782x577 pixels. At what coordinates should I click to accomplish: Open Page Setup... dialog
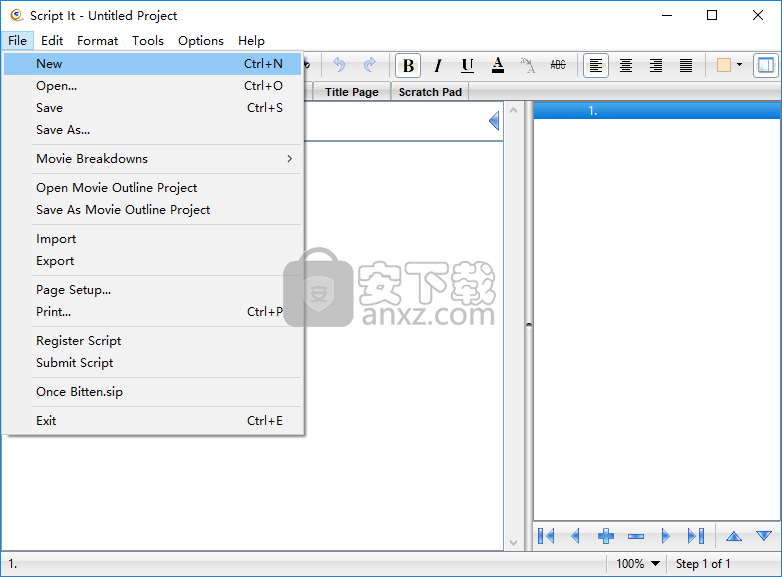pyautogui.click(x=153, y=290)
